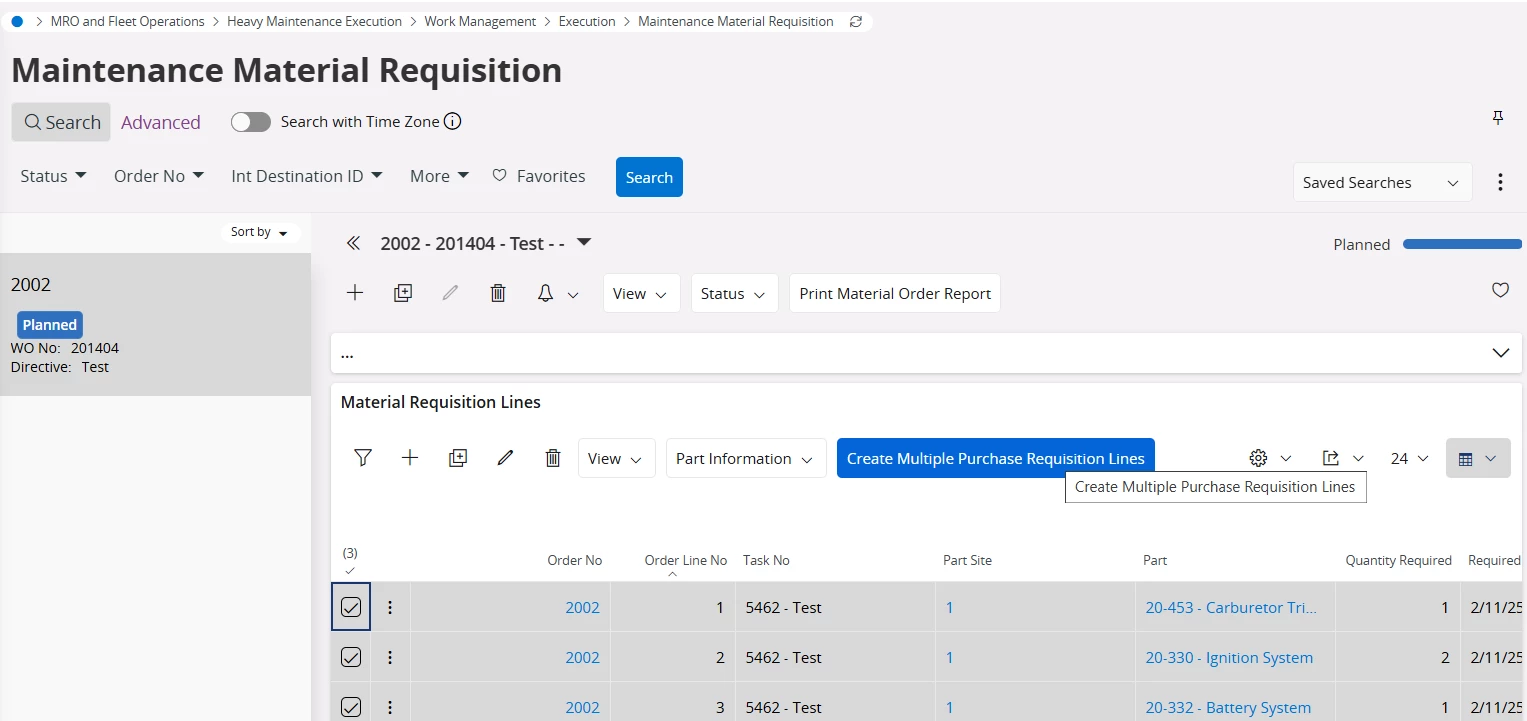This screenshot has width=1527, height=721.
Task: Open the Part Information menu
Action: point(745,458)
